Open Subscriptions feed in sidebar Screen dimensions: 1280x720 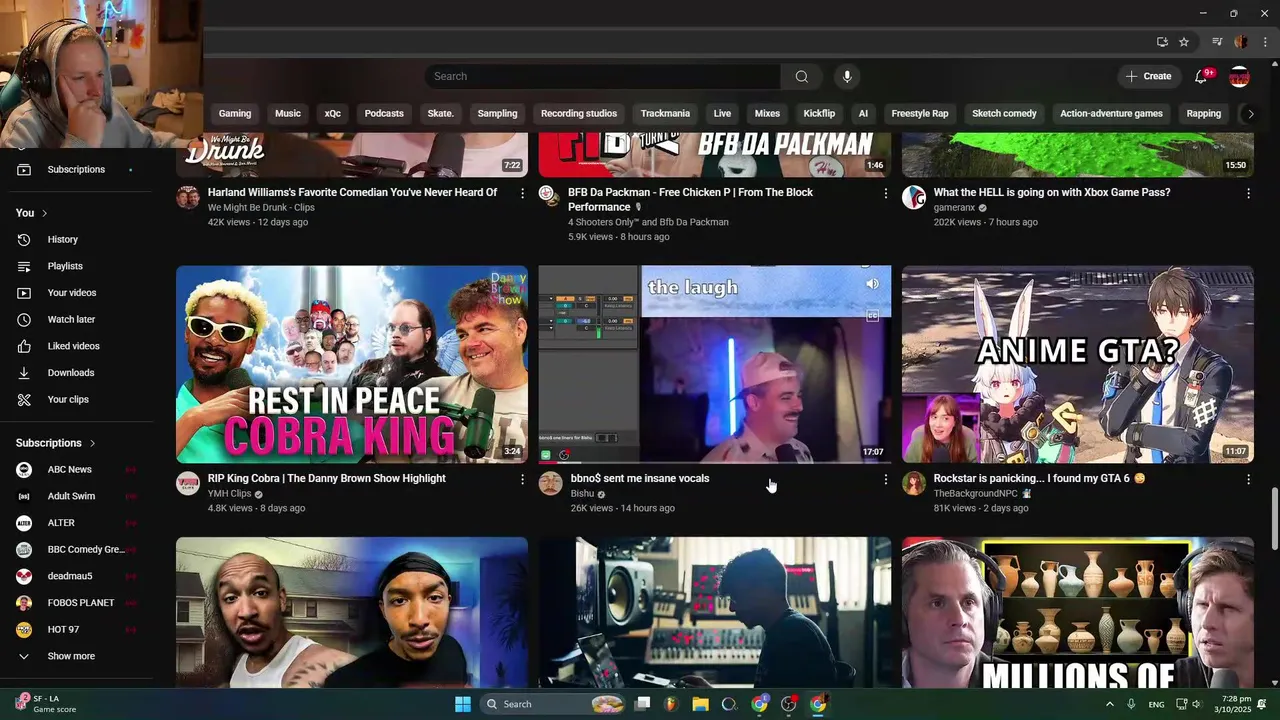tap(76, 169)
